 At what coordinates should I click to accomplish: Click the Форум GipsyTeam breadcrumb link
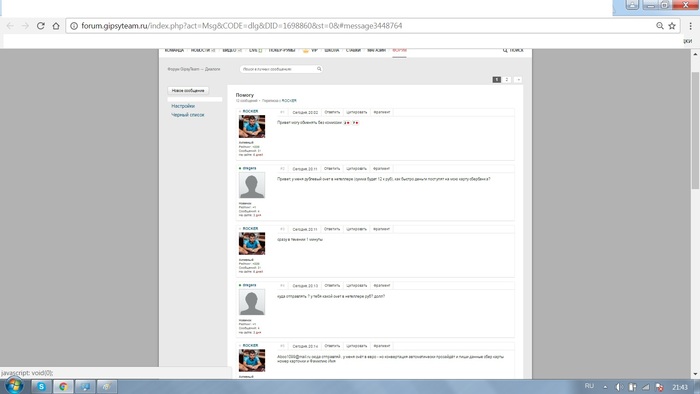click(183, 69)
